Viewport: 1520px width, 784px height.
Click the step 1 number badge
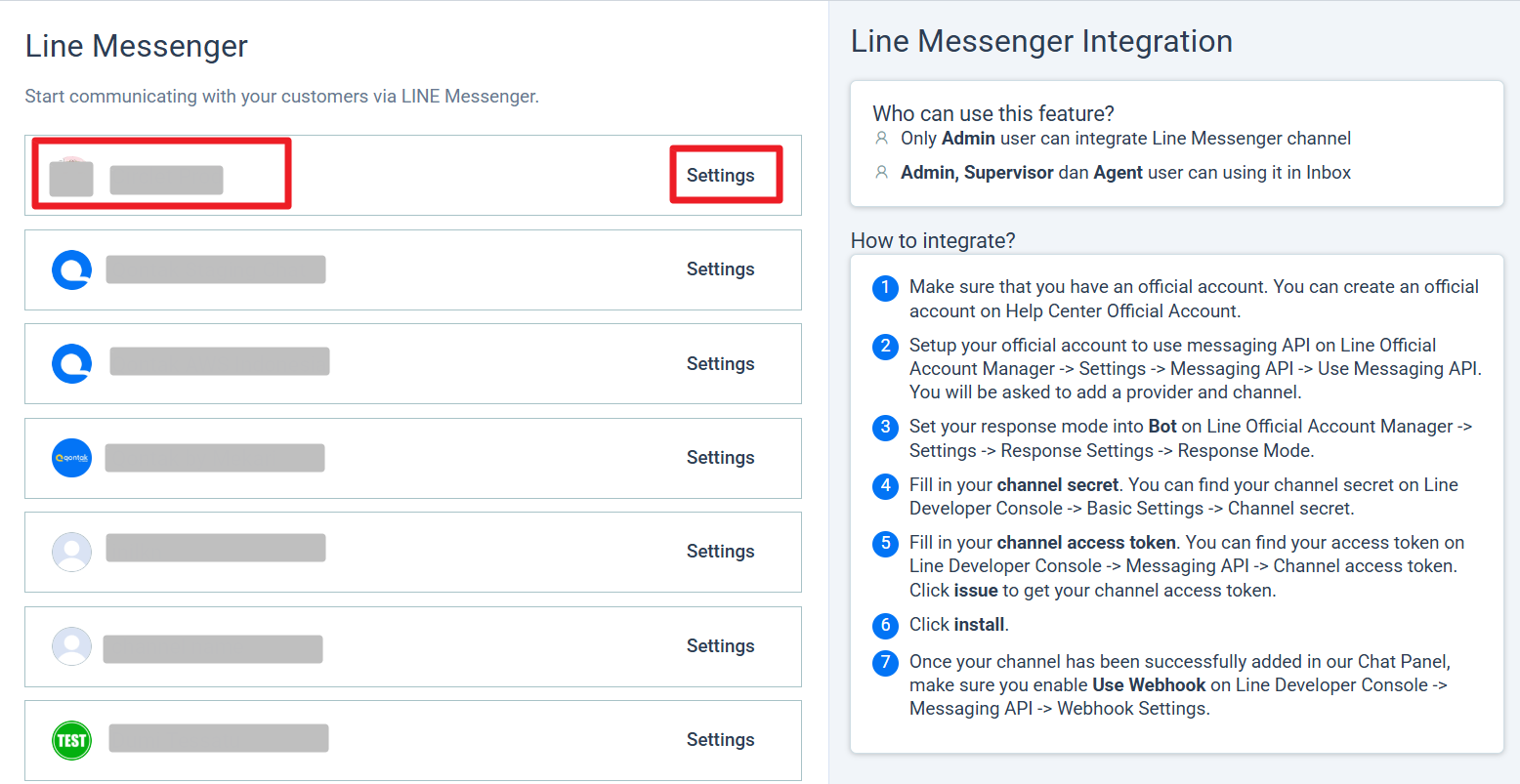(x=885, y=288)
